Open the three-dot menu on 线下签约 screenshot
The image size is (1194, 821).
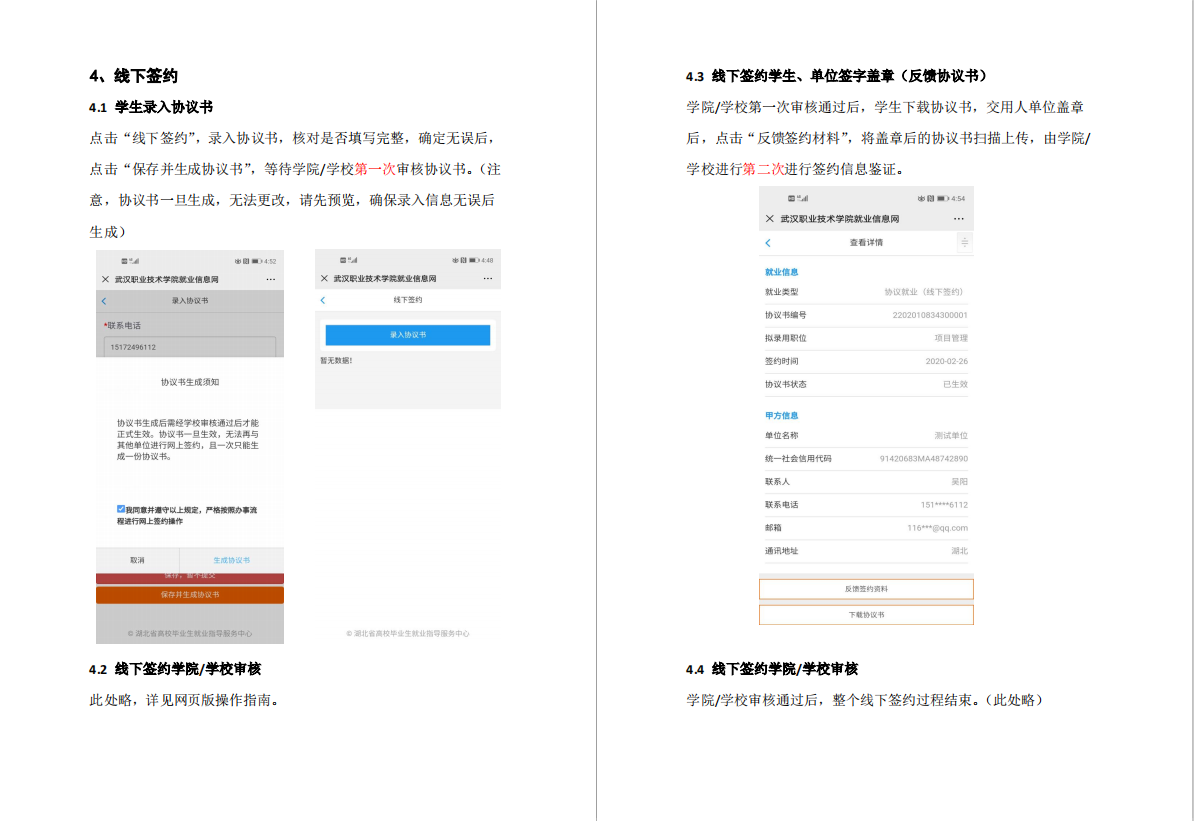tap(488, 279)
